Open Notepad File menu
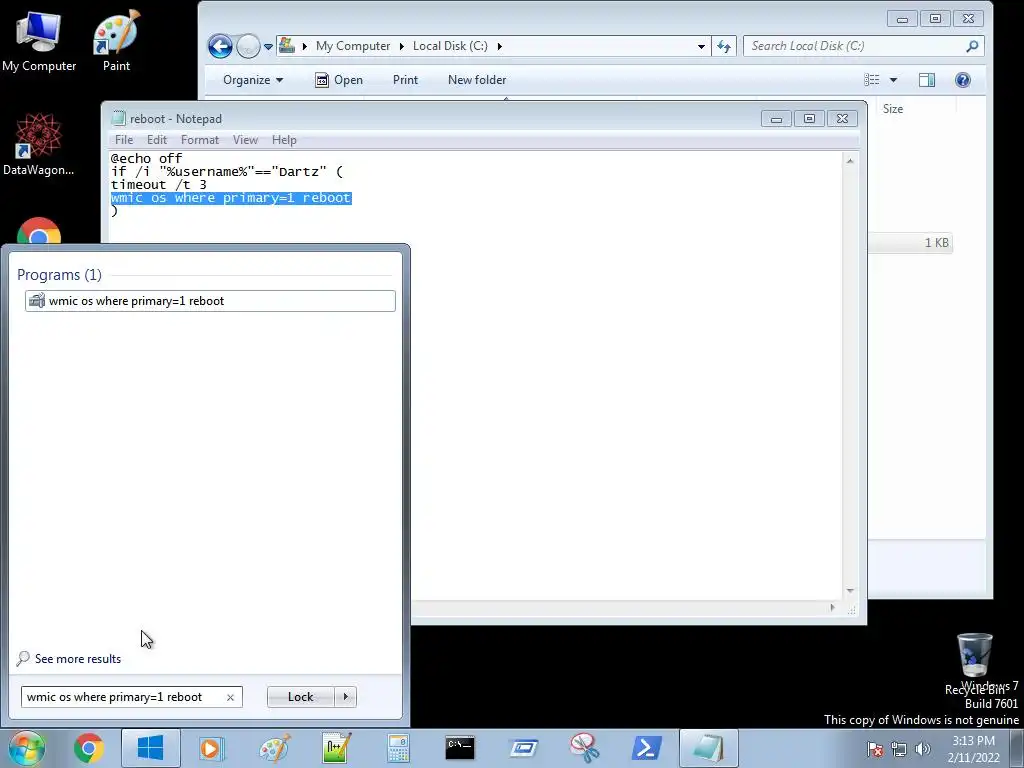The image size is (1024, 768). (123, 140)
